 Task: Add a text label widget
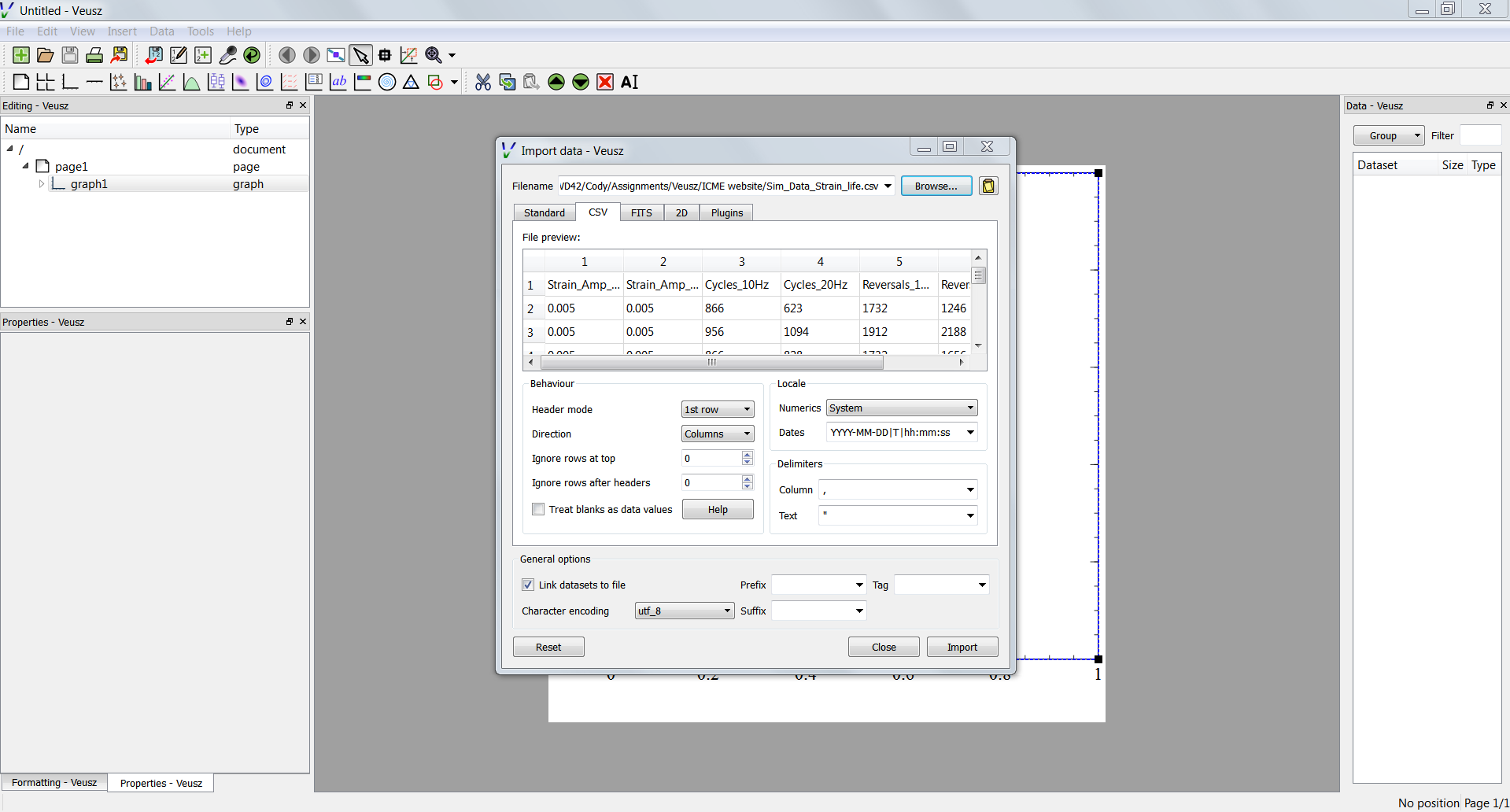click(338, 82)
